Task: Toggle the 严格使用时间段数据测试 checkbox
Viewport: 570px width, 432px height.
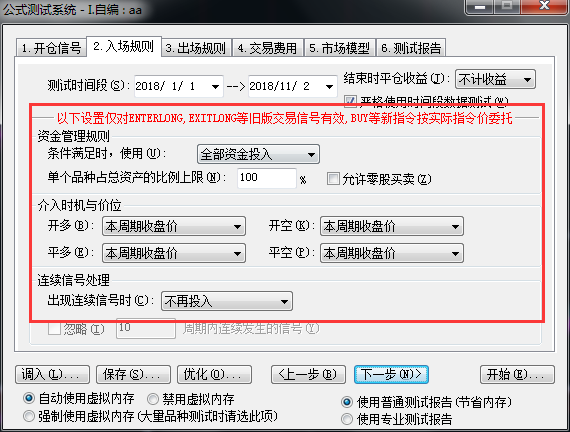Action: coord(350,101)
